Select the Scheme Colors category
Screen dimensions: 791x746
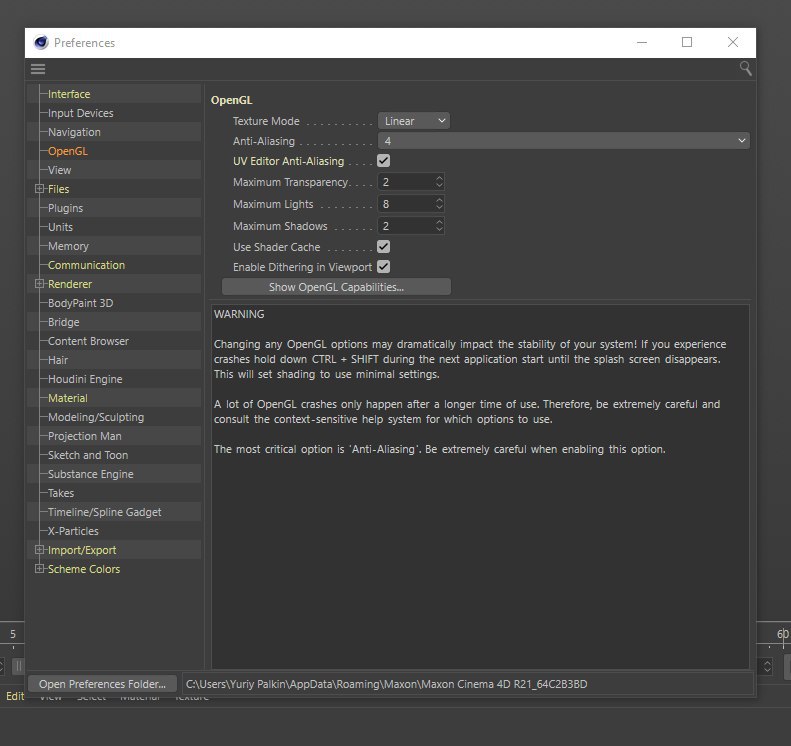pos(84,569)
